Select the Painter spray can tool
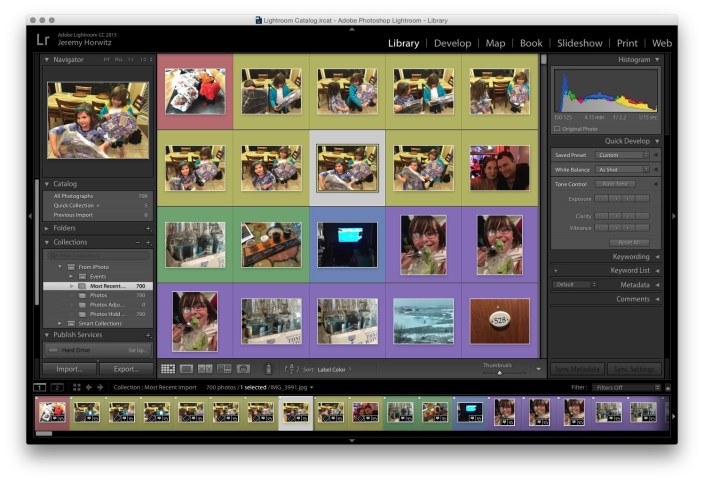 point(268,369)
